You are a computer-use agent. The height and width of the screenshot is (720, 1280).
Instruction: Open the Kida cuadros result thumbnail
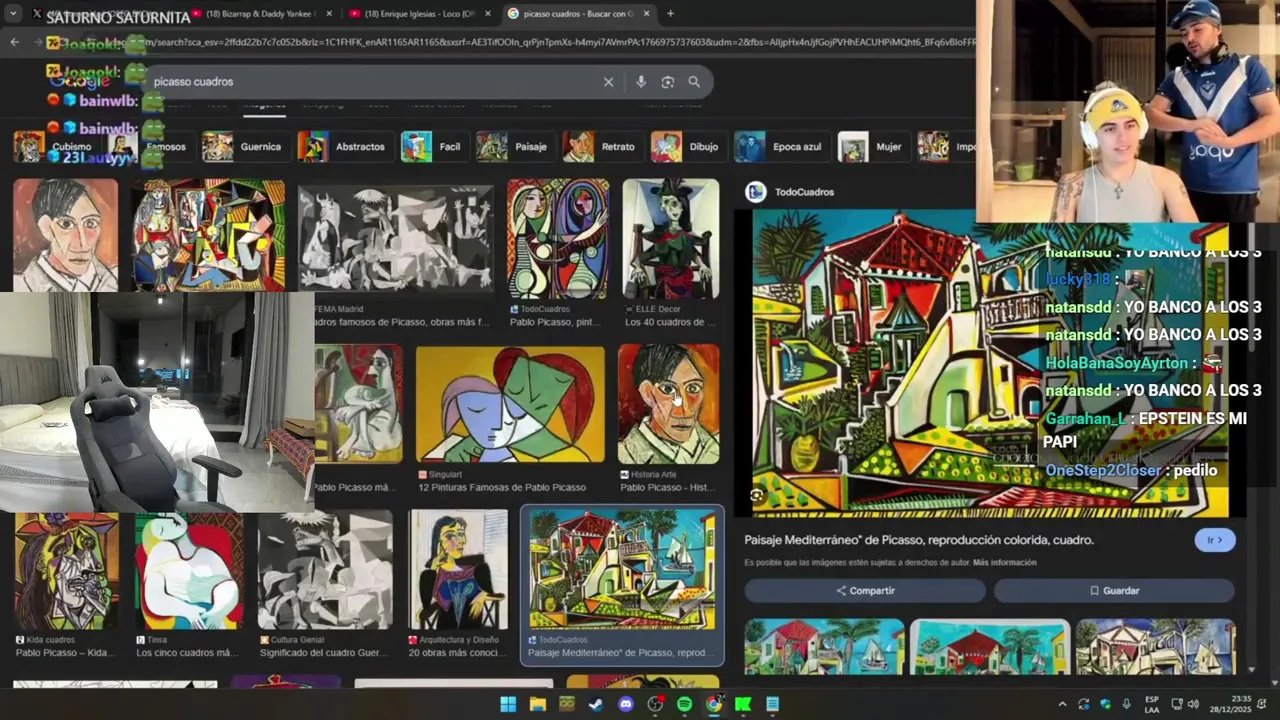(x=66, y=570)
